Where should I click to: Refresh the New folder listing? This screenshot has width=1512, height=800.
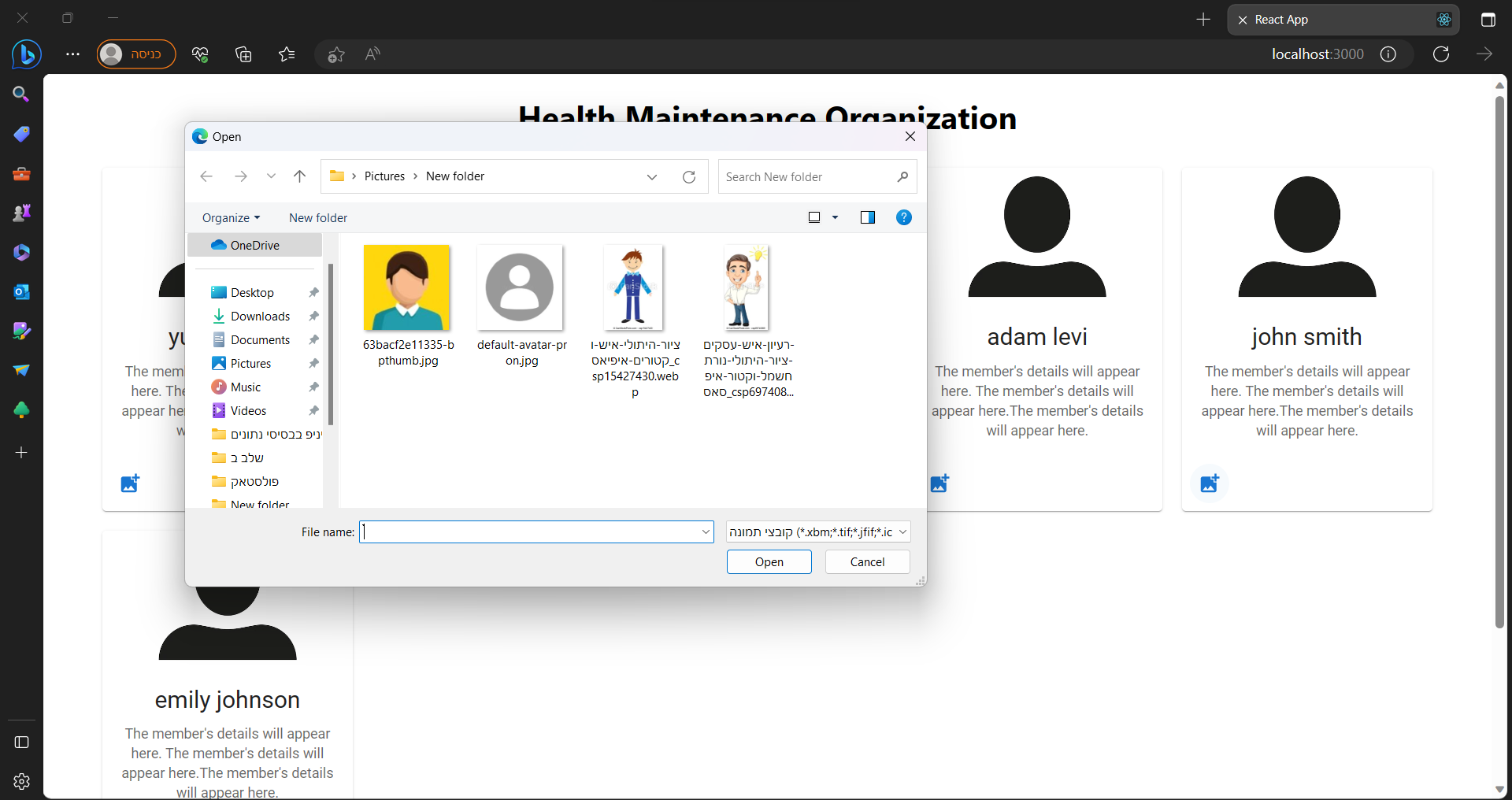(x=689, y=177)
